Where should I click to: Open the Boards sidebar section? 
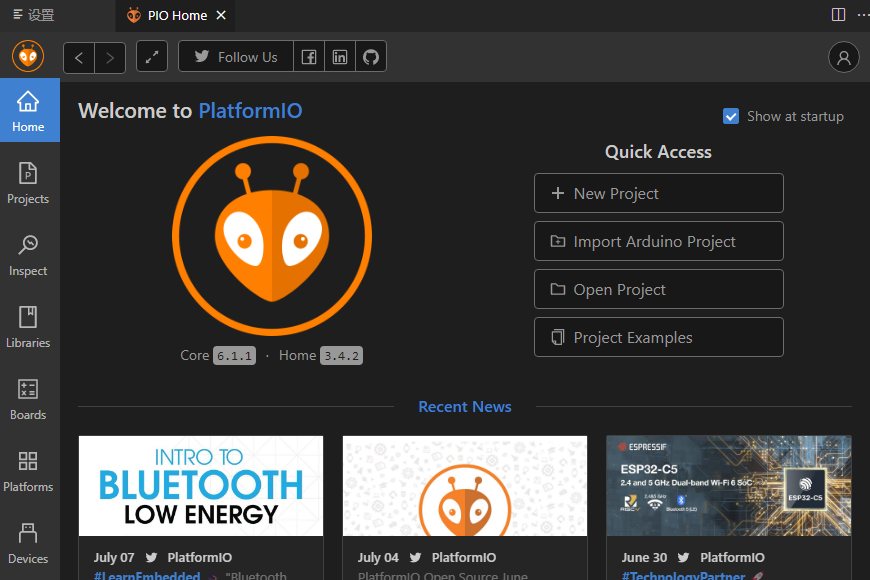pos(28,399)
